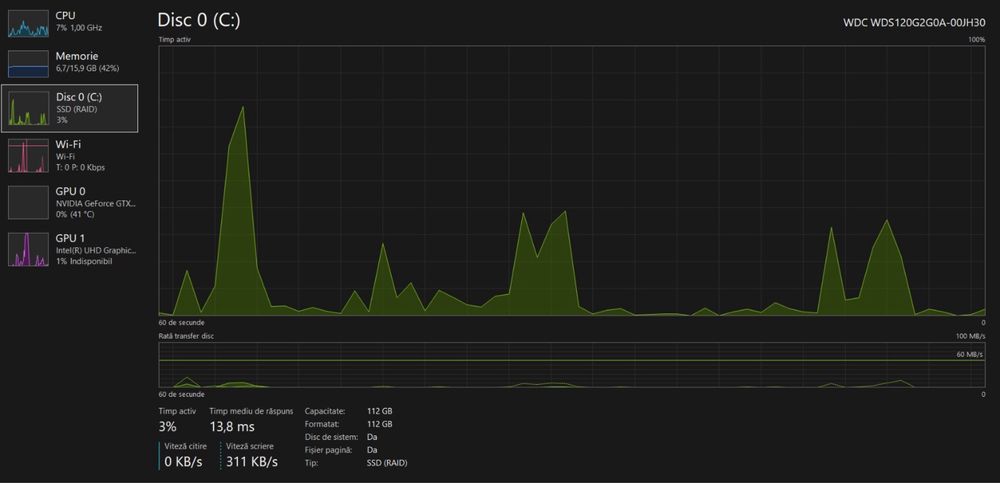Show GPU 1 Intel UHD Graphics details
Image resolution: width=1000 pixels, height=483 pixels.
click(x=70, y=249)
